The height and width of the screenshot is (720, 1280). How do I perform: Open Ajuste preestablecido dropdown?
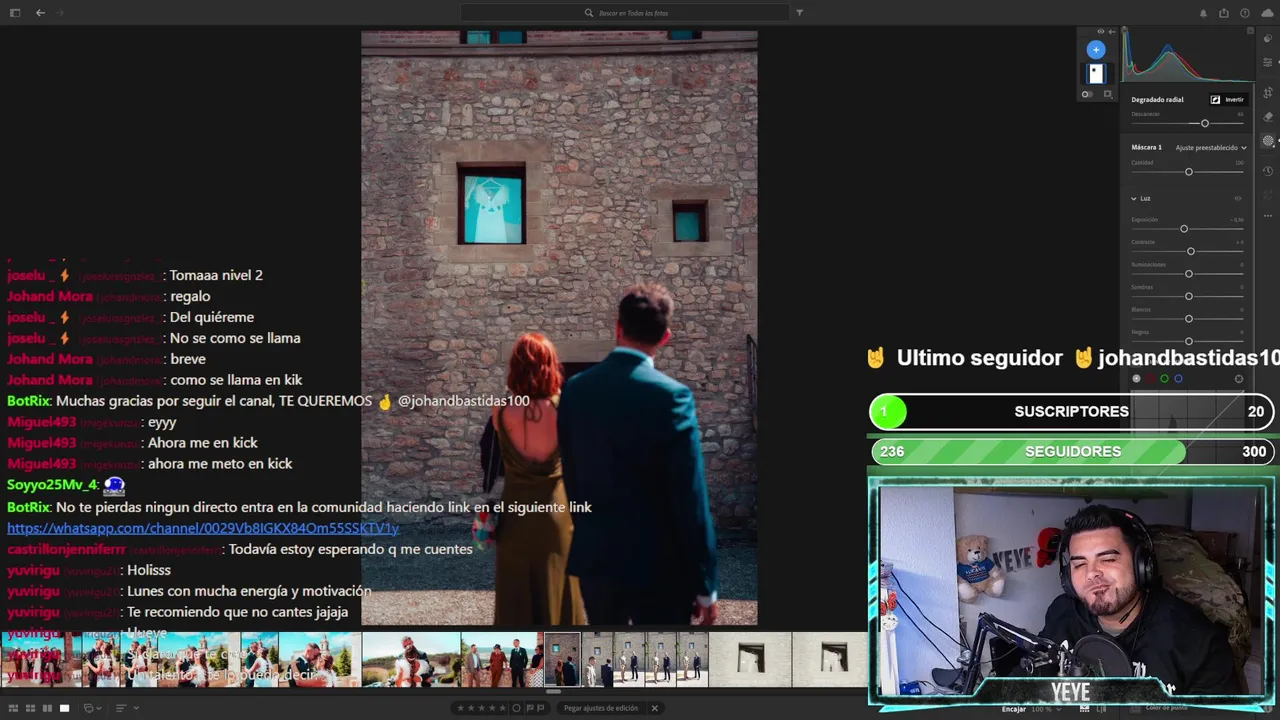click(x=1211, y=148)
